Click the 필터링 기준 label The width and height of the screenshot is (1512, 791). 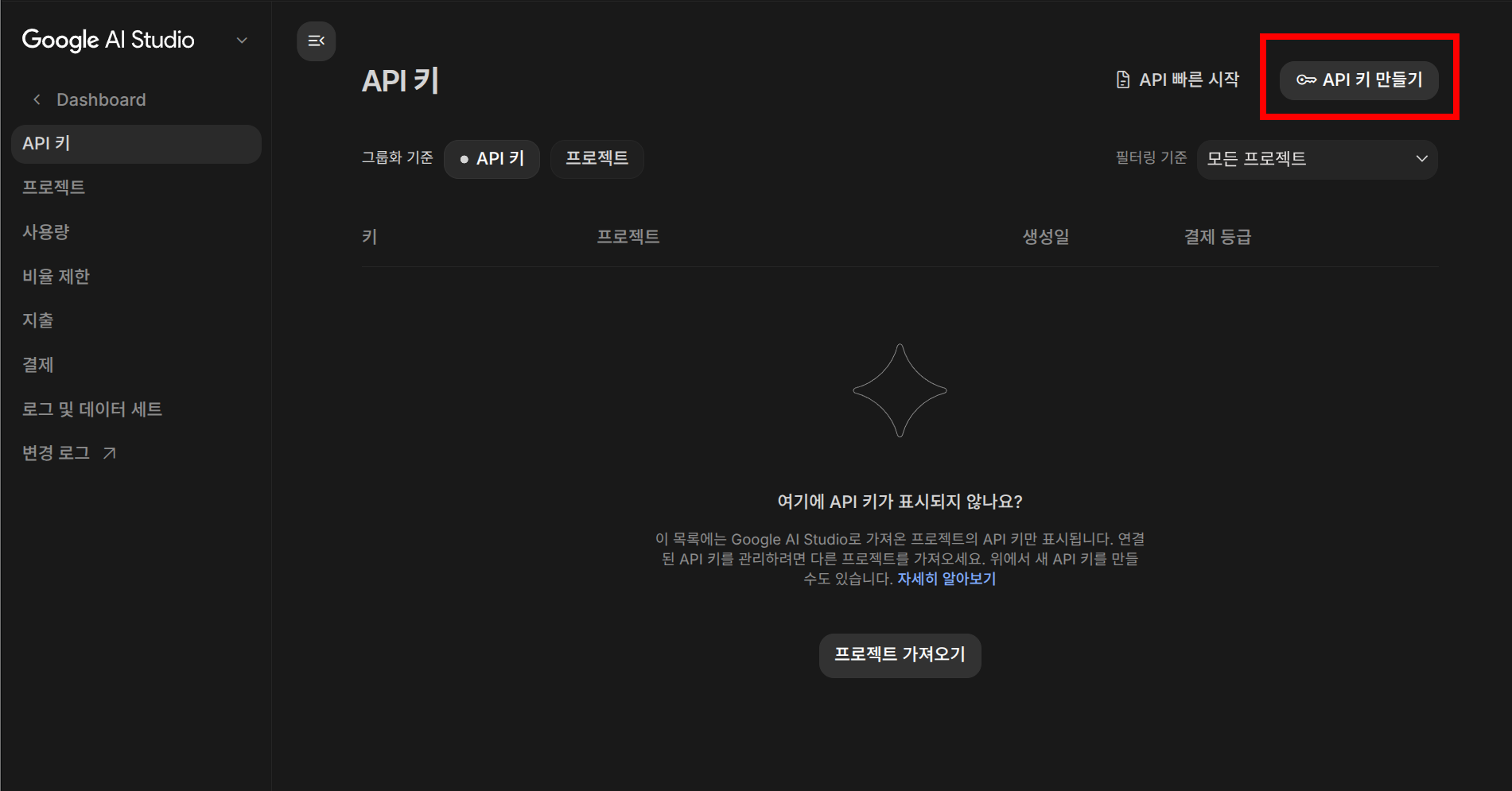(1151, 158)
